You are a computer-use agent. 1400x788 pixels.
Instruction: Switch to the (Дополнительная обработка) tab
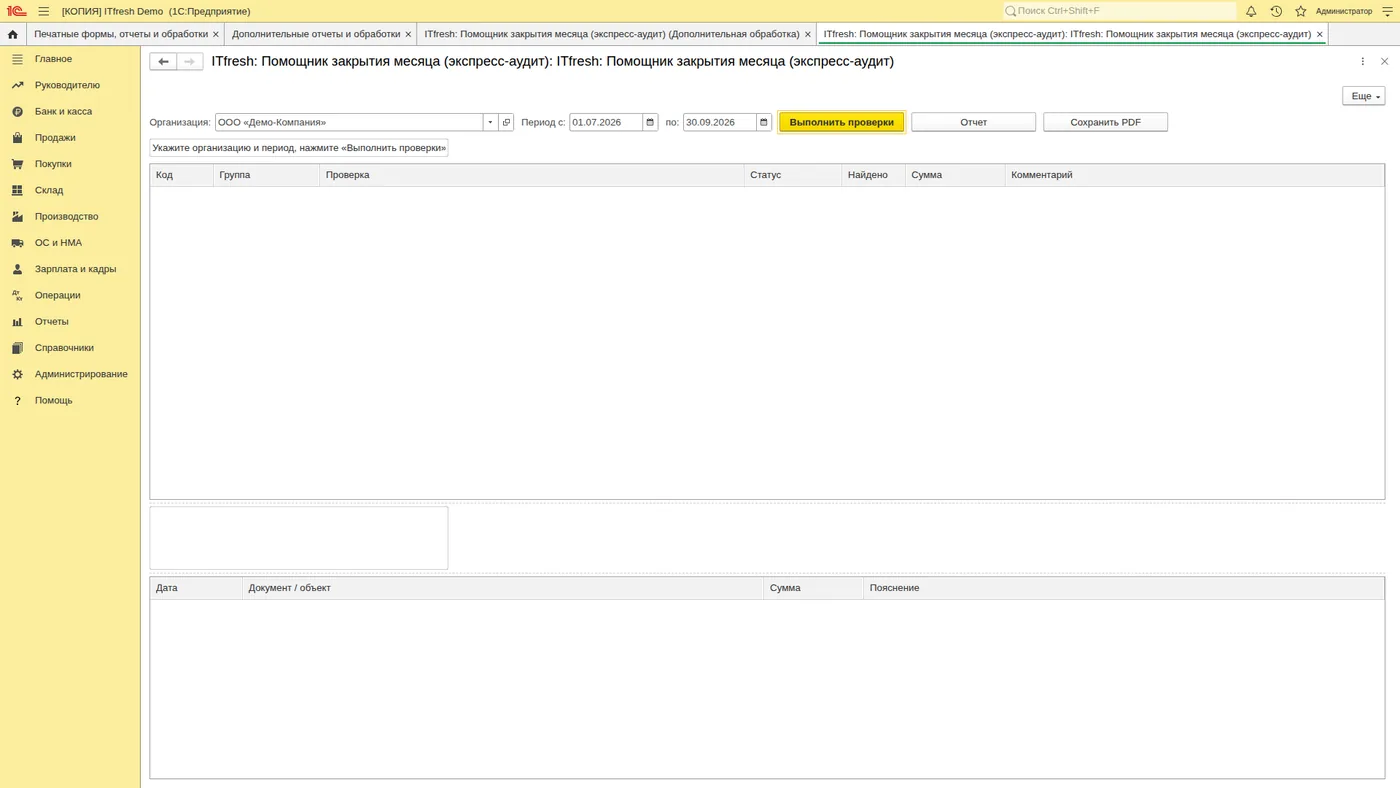click(x=612, y=34)
